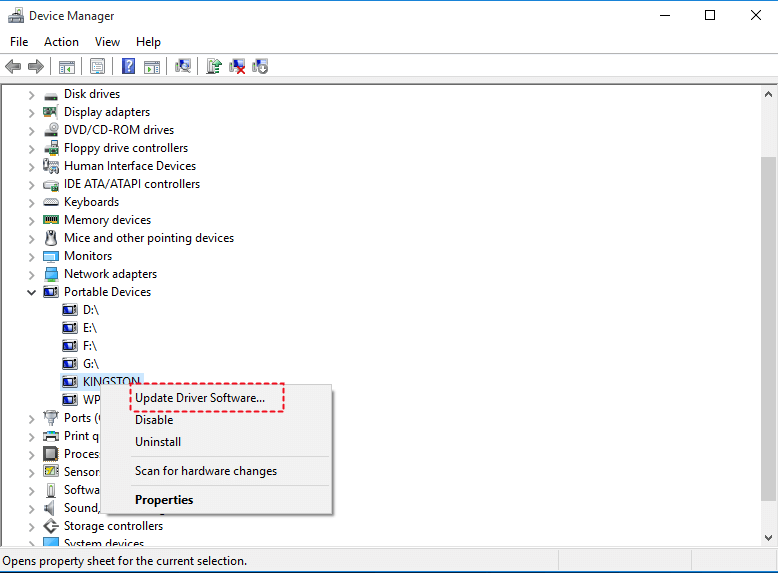
Task: Choose Properties in the context menu
Action: pos(164,500)
